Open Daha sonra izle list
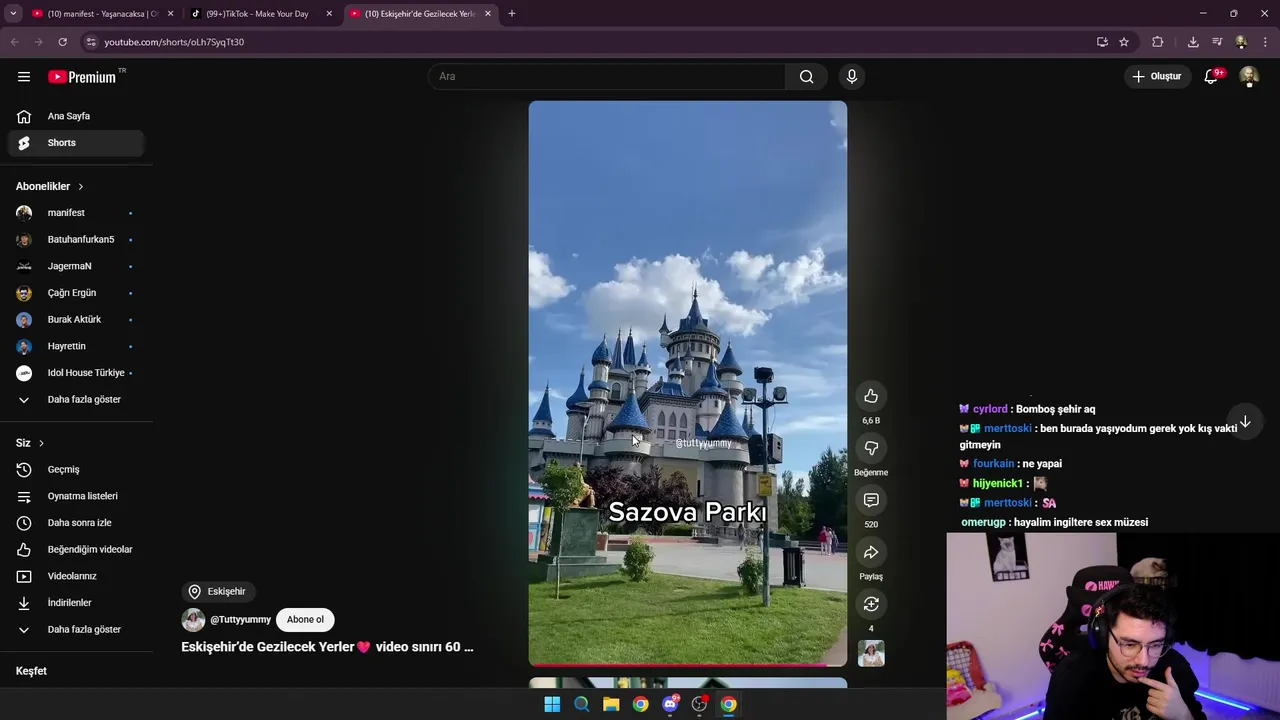The width and height of the screenshot is (1280, 720). click(x=76, y=523)
